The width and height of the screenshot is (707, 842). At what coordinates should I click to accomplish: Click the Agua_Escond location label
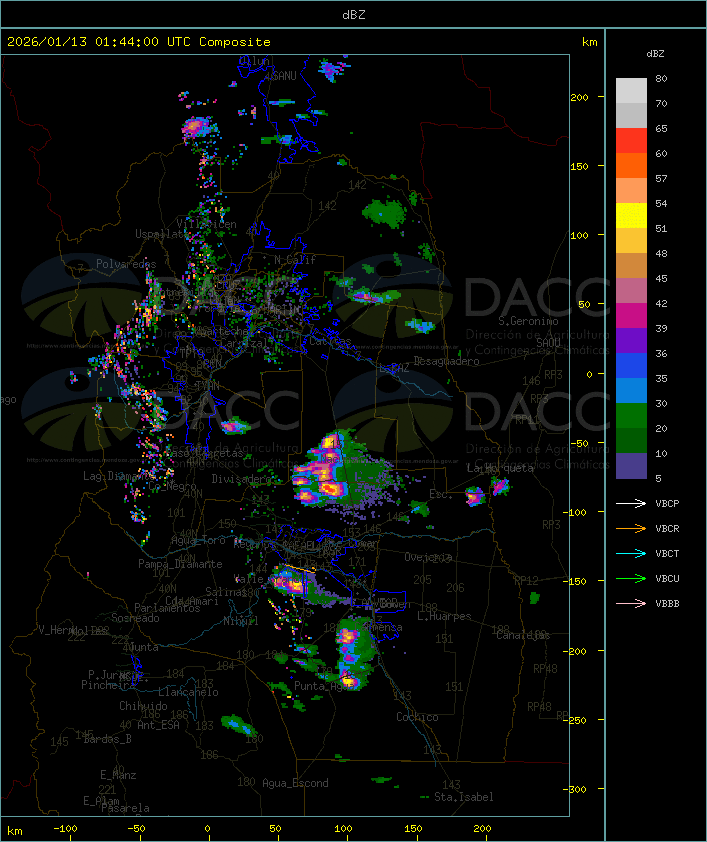295,783
